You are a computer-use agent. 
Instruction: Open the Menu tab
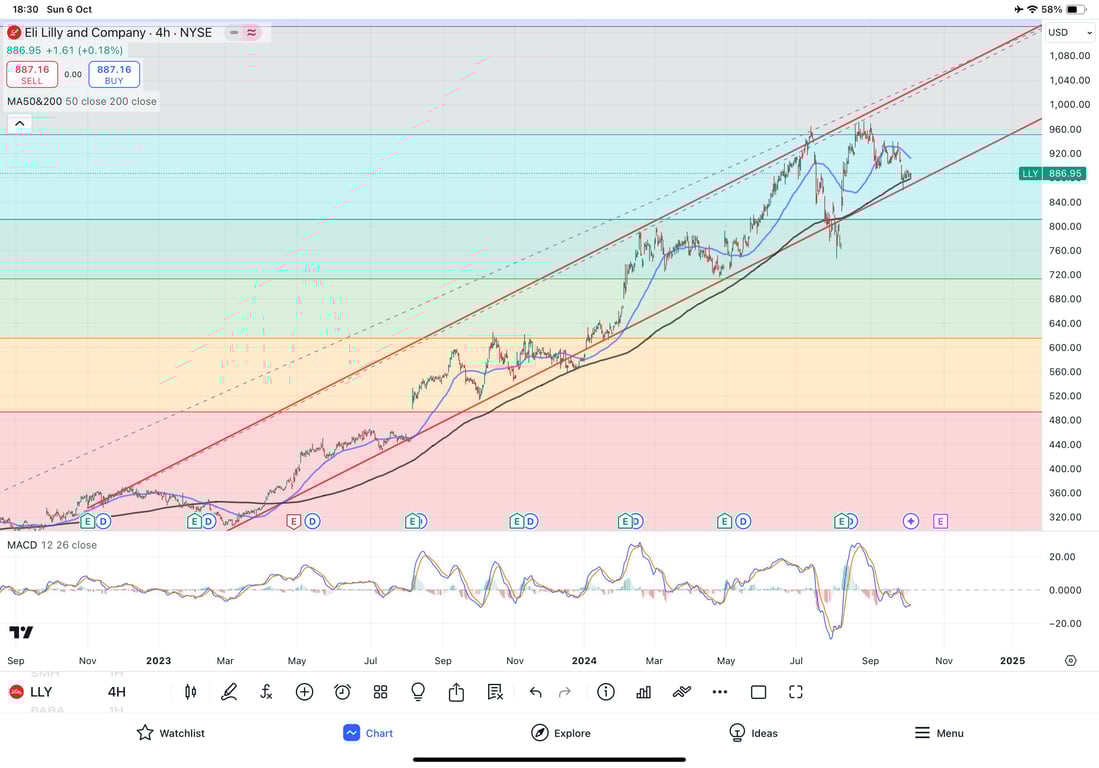point(939,733)
